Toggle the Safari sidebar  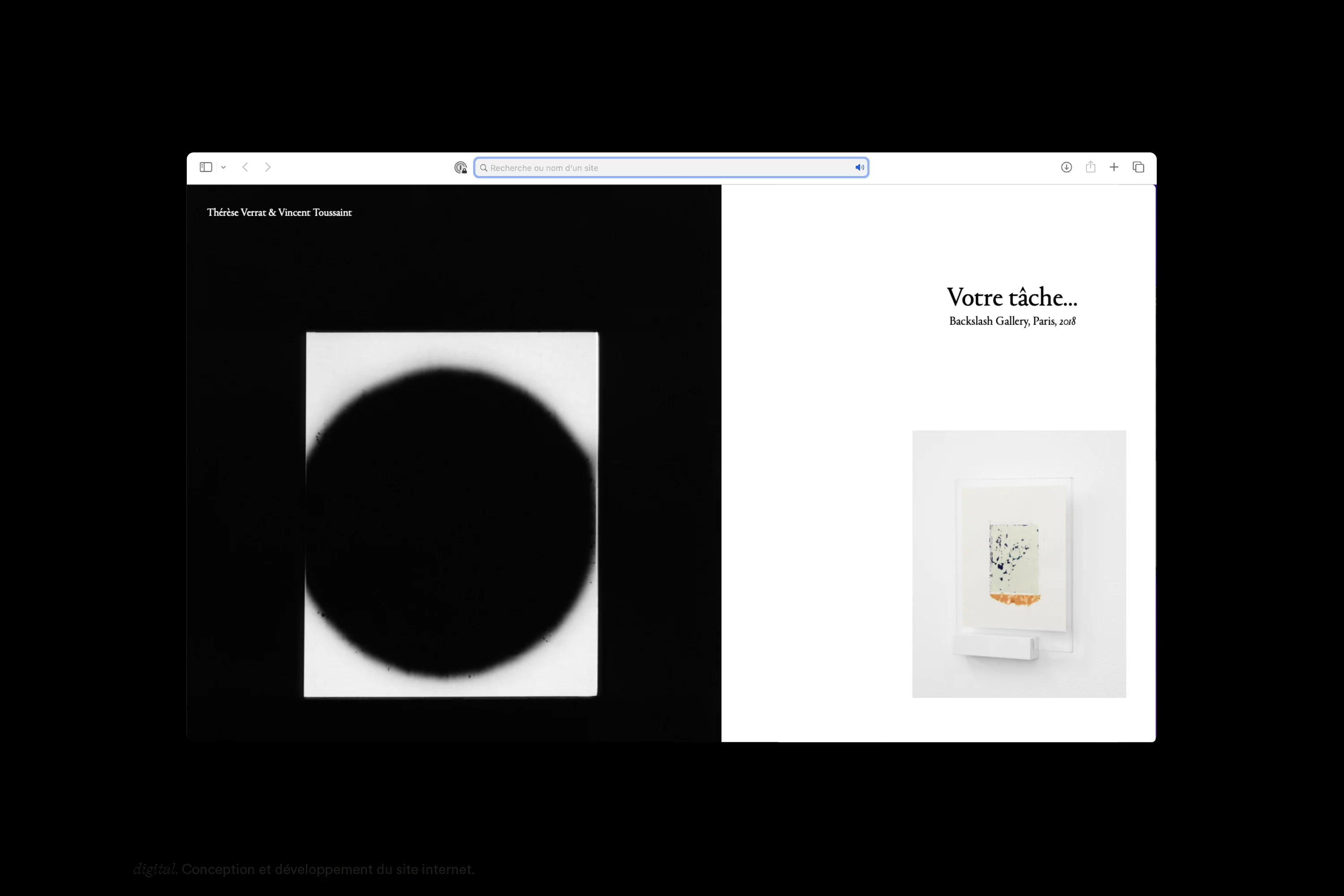coord(206,167)
